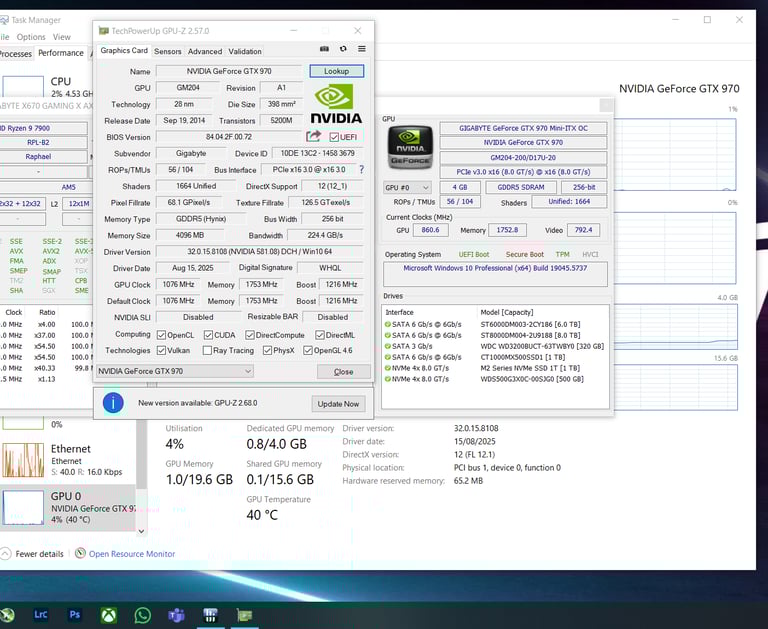Click the GPU-Z screenshot camera icon

pyautogui.click(x=324, y=49)
